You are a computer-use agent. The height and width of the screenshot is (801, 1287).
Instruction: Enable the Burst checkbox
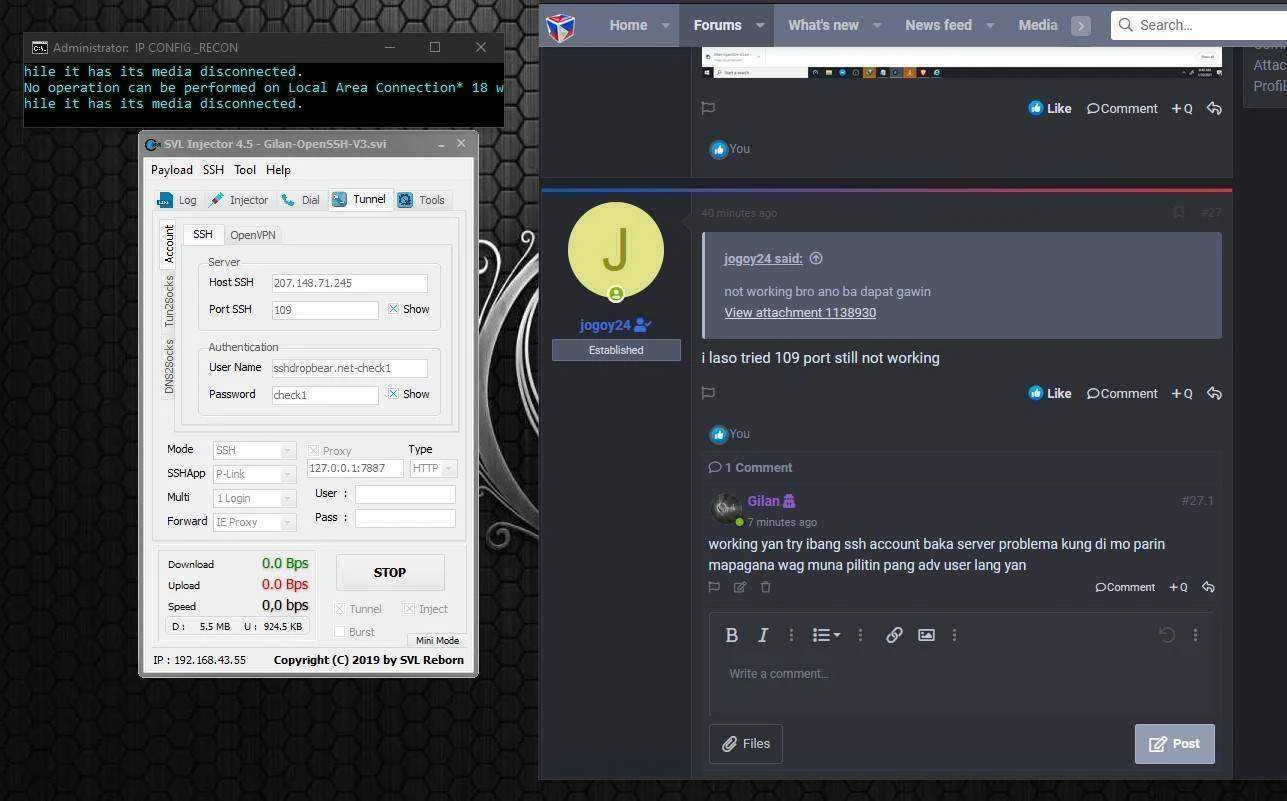tap(340, 632)
